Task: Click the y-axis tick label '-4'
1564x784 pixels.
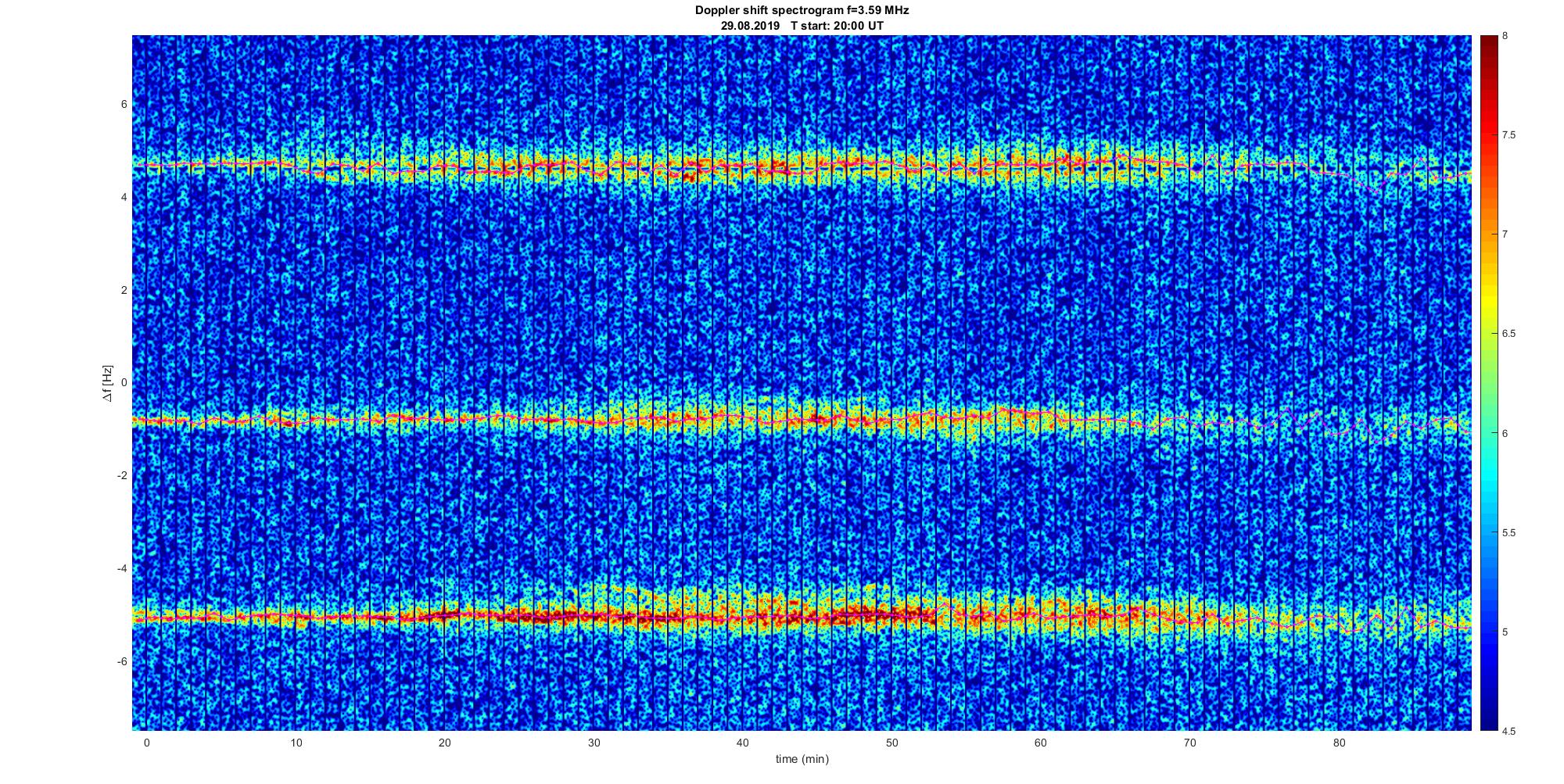Action: [x=122, y=568]
